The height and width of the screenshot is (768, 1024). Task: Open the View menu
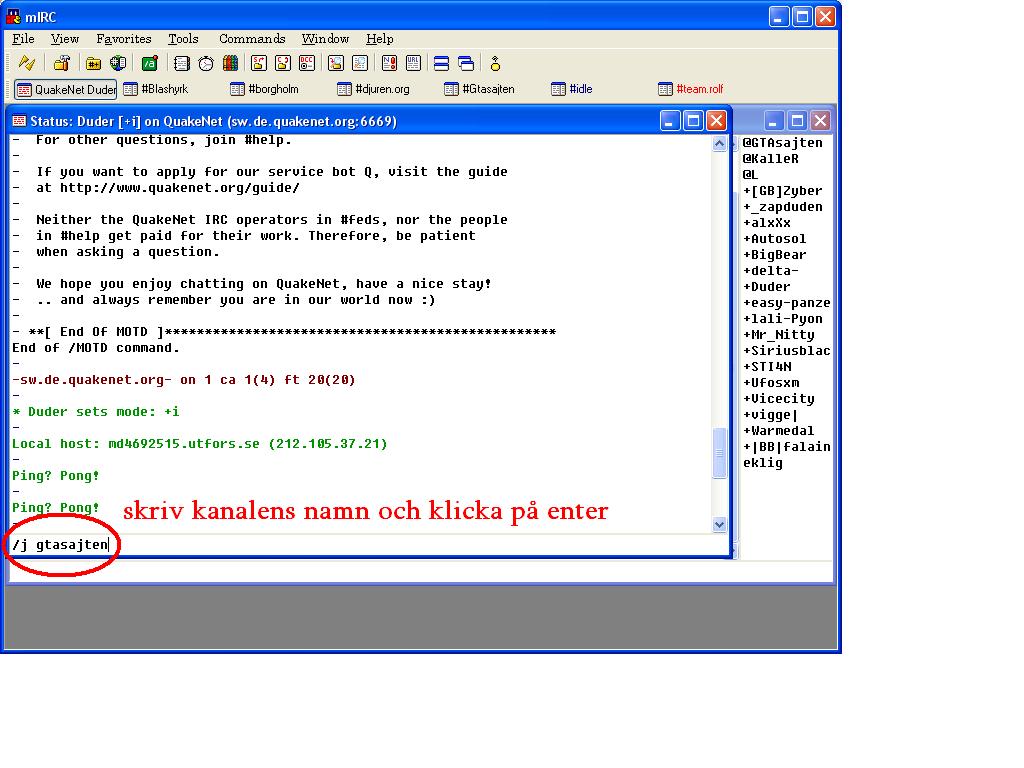coord(65,39)
